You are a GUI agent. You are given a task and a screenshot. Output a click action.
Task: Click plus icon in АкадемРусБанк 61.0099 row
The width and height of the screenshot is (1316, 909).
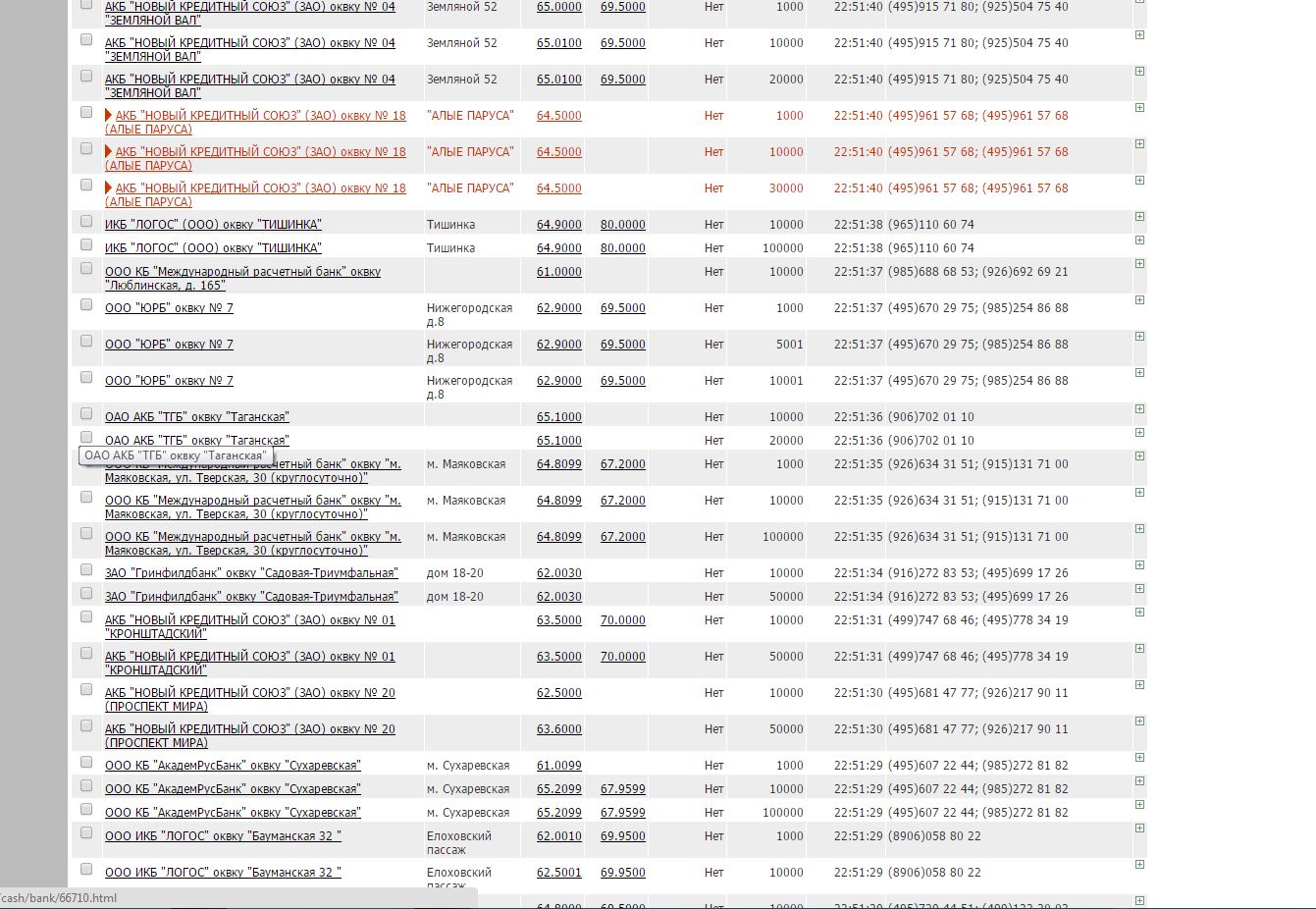coord(1139,758)
